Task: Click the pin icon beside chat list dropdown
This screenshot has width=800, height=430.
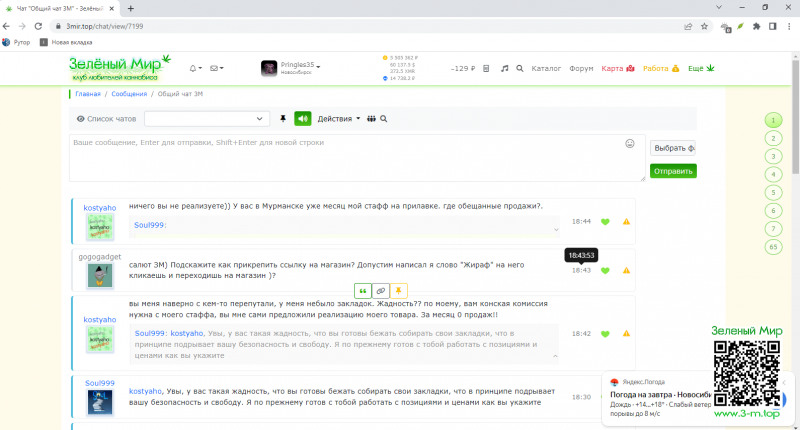Action: pos(283,119)
